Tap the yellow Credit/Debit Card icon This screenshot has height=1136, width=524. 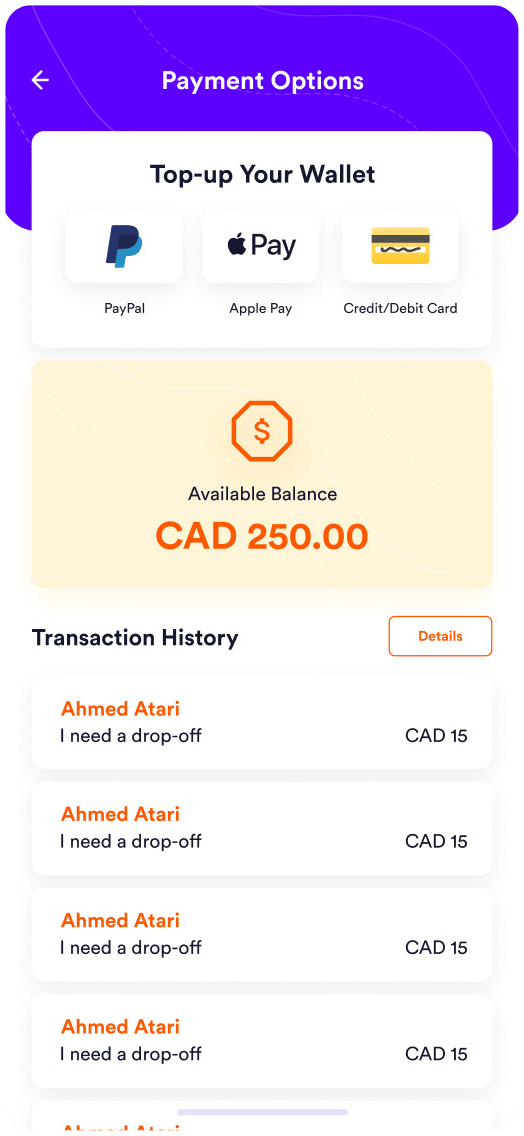point(400,246)
